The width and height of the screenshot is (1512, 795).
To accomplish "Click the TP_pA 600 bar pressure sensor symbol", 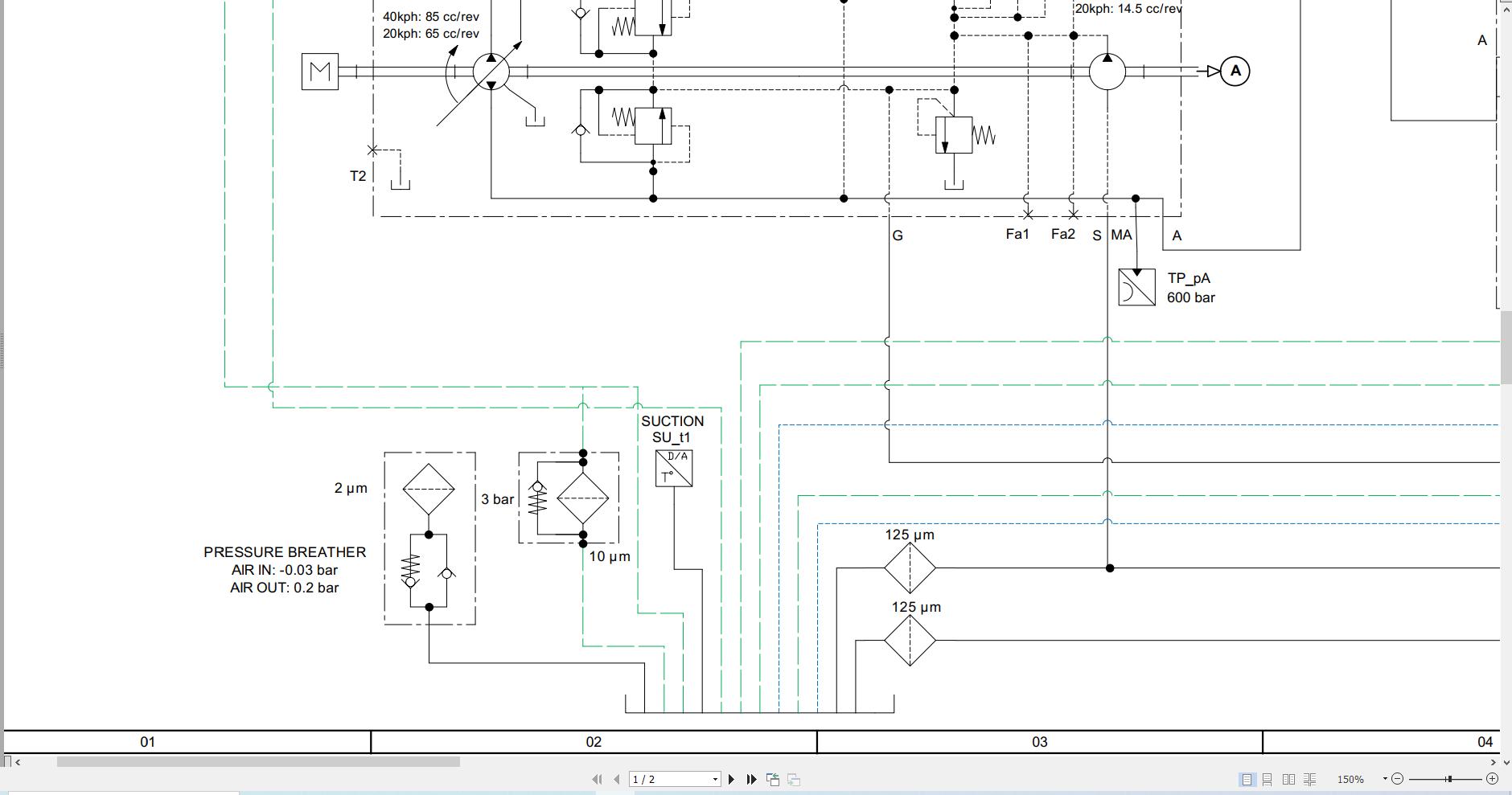I will tap(1136, 287).
